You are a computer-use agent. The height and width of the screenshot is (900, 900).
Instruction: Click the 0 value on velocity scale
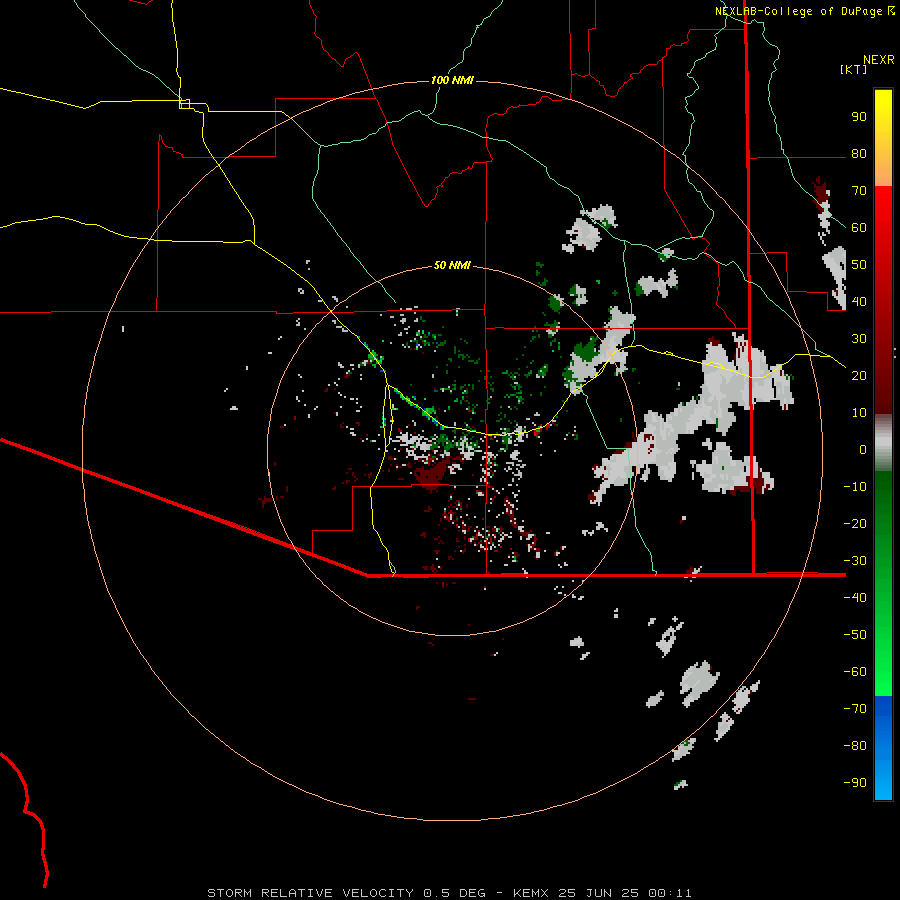pyautogui.click(x=863, y=450)
